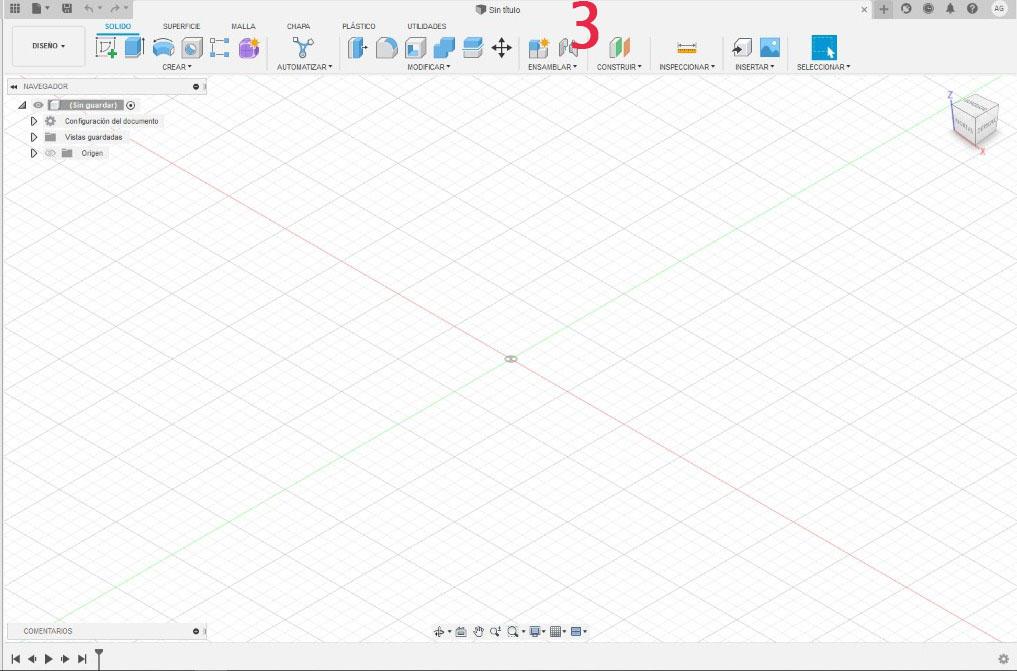Switch to the SÓLIDO tab
The image size is (1017, 671).
coord(118,27)
